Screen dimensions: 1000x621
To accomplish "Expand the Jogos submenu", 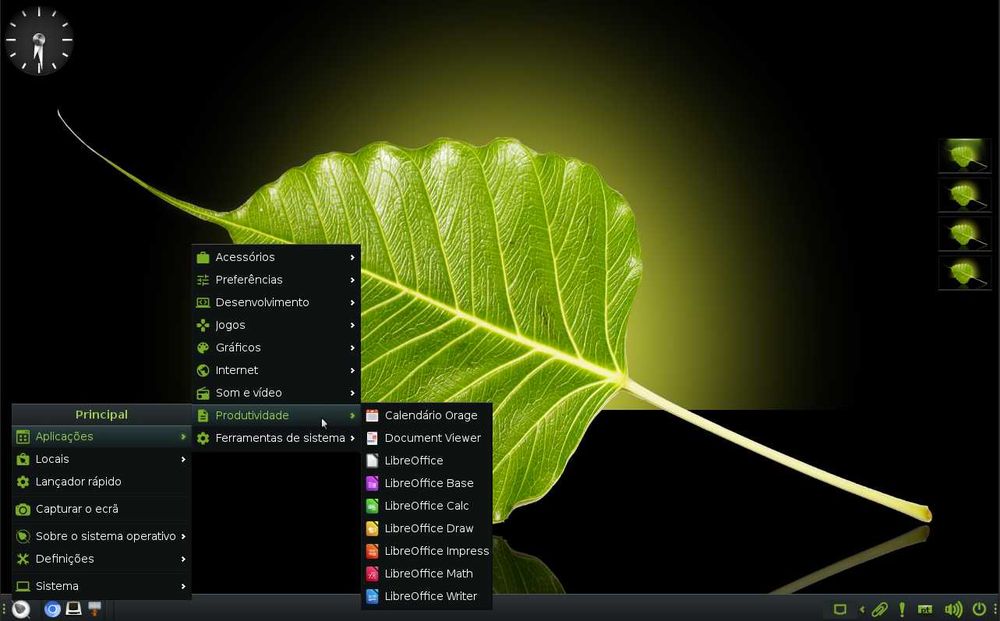I will [x=276, y=325].
